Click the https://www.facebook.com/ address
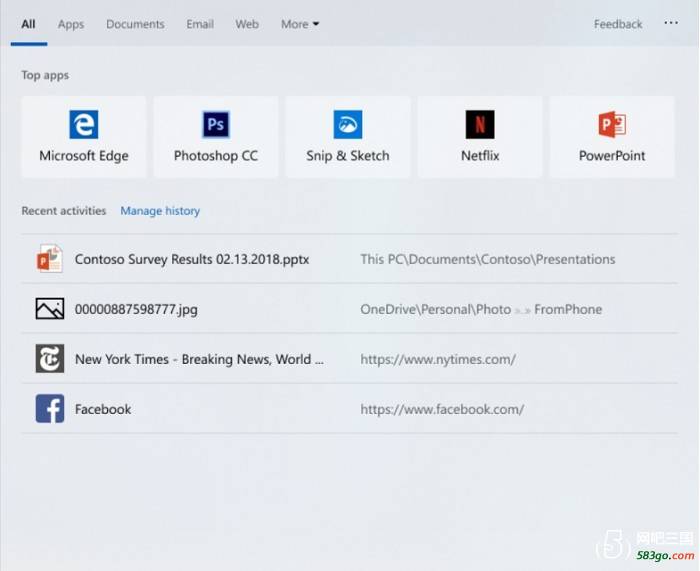Viewport: 700px width, 571px height. tap(442, 409)
